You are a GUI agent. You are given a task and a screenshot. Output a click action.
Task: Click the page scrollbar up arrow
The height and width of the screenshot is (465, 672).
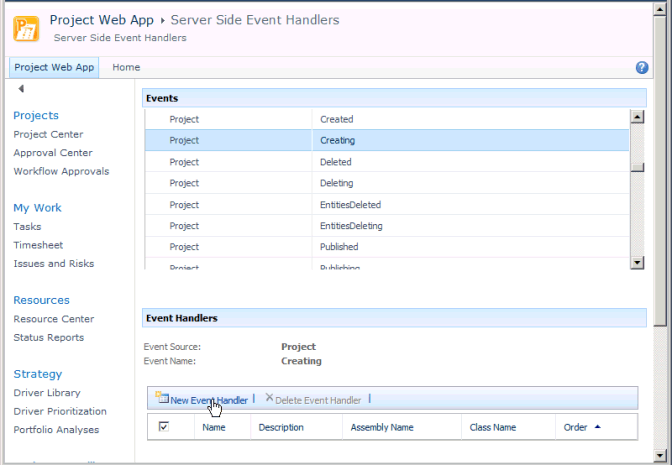pos(660,9)
